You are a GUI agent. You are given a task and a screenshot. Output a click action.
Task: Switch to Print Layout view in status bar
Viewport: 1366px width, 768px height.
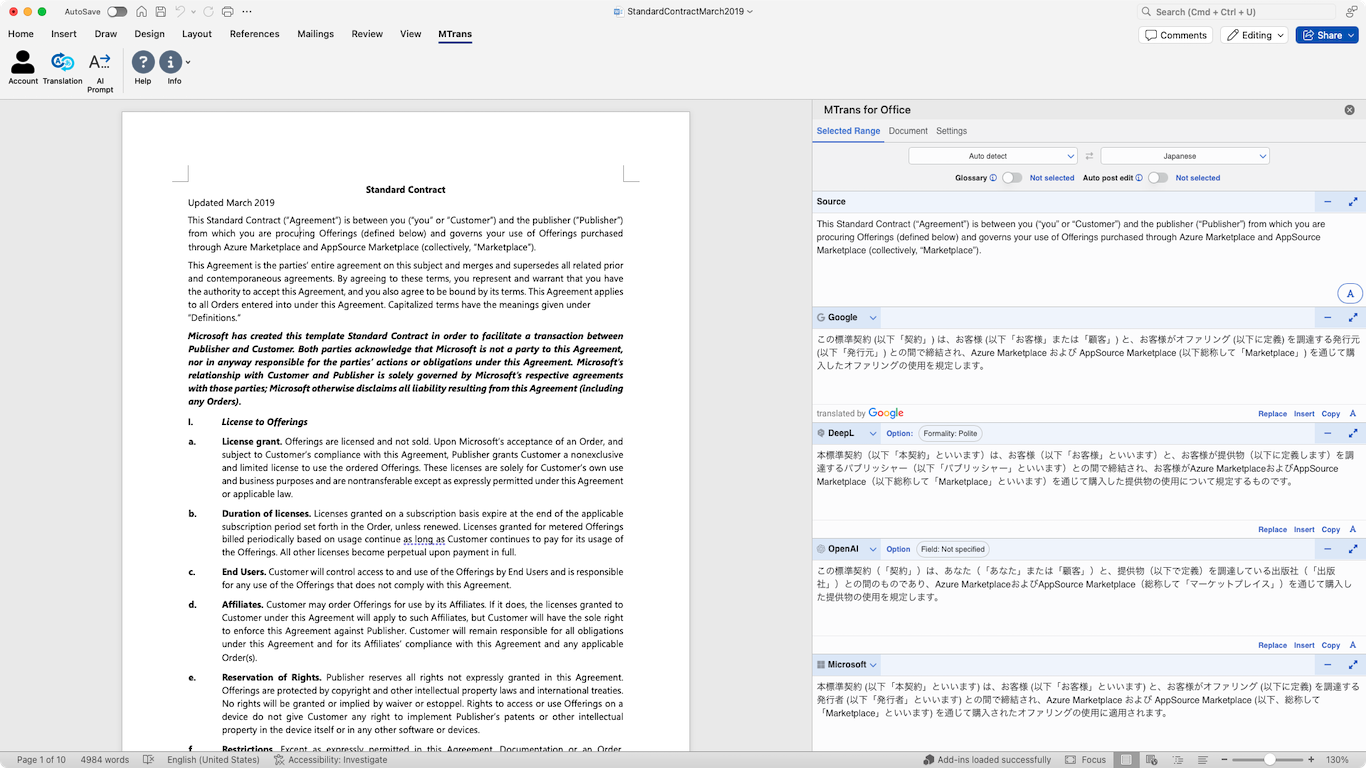click(x=1126, y=760)
